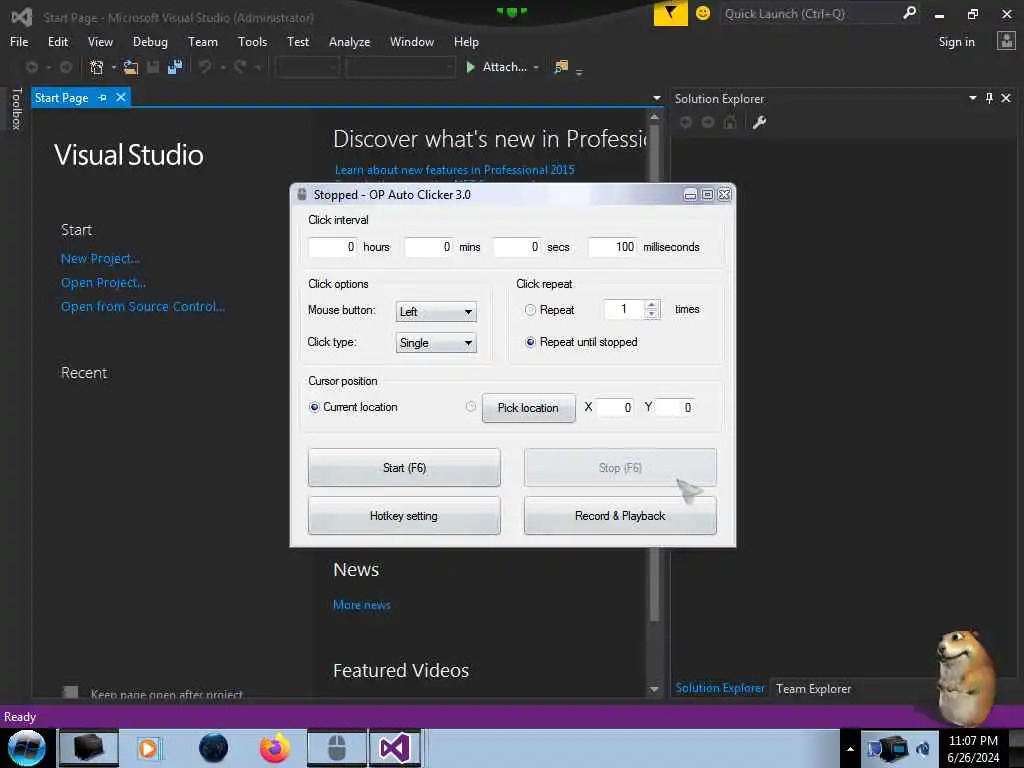The height and width of the screenshot is (768, 1024).
Task: Click the account avatar icon beside Sign in
Action: pos(1006,41)
